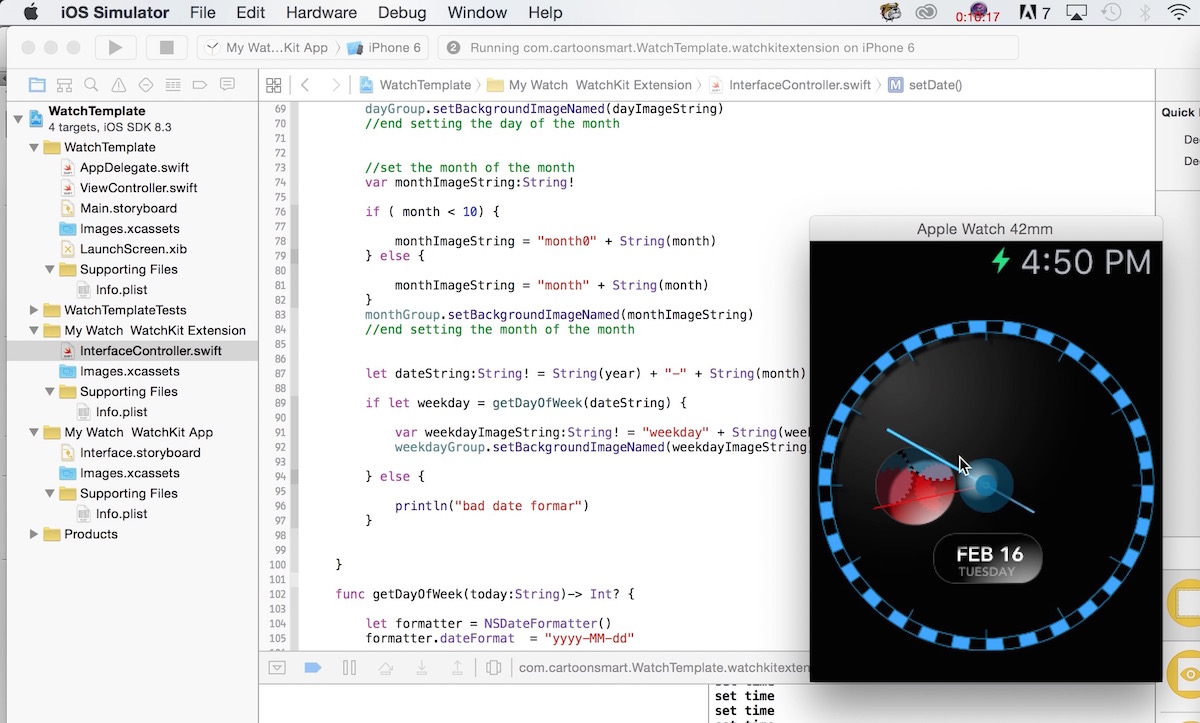Viewport: 1200px width, 723px height.
Task: Go forward in editor history
Action: pos(336,85)
